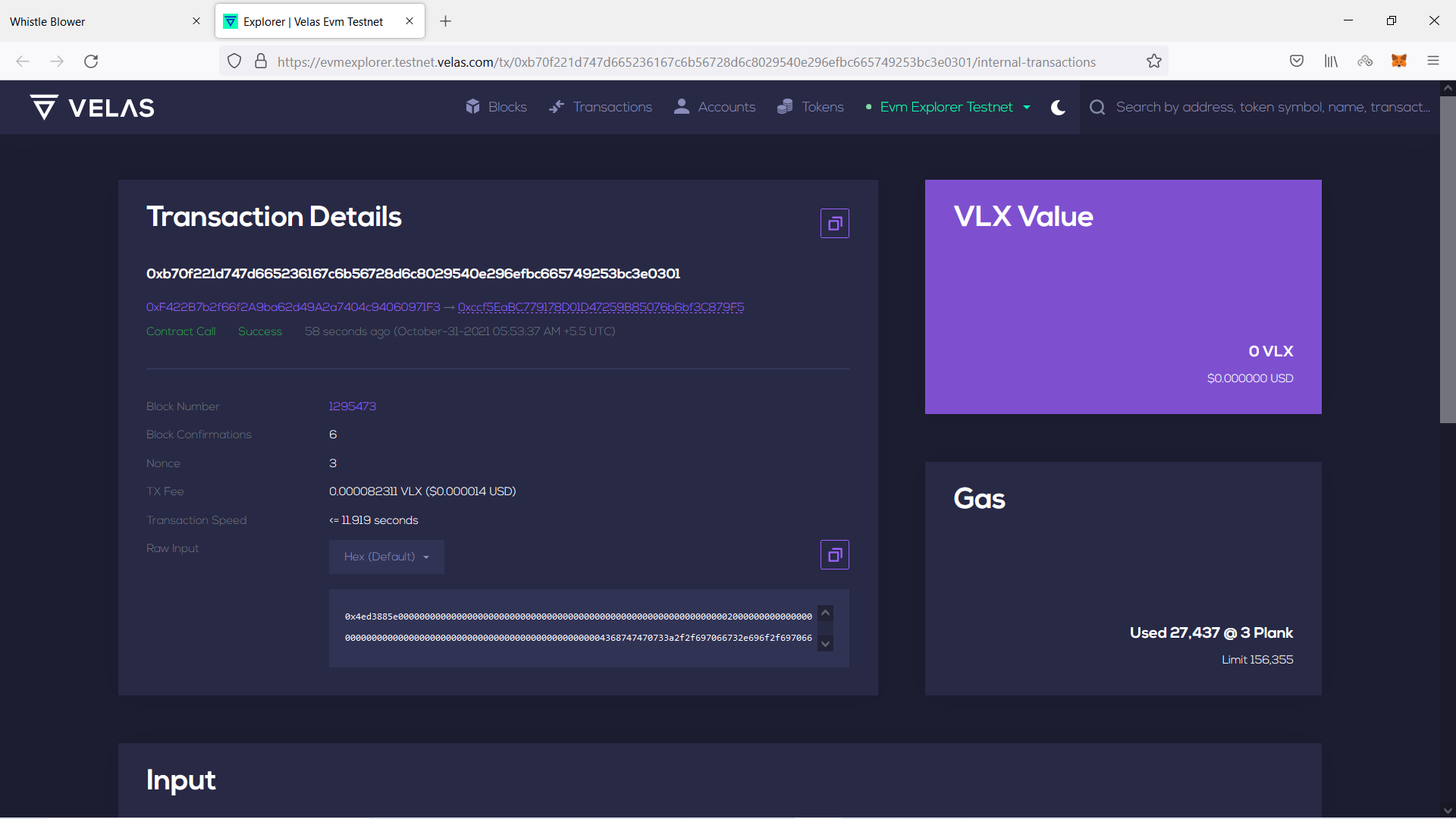
Task: Expand the Hex (Default) input format dropdown
Action: (x=386, y=557)
